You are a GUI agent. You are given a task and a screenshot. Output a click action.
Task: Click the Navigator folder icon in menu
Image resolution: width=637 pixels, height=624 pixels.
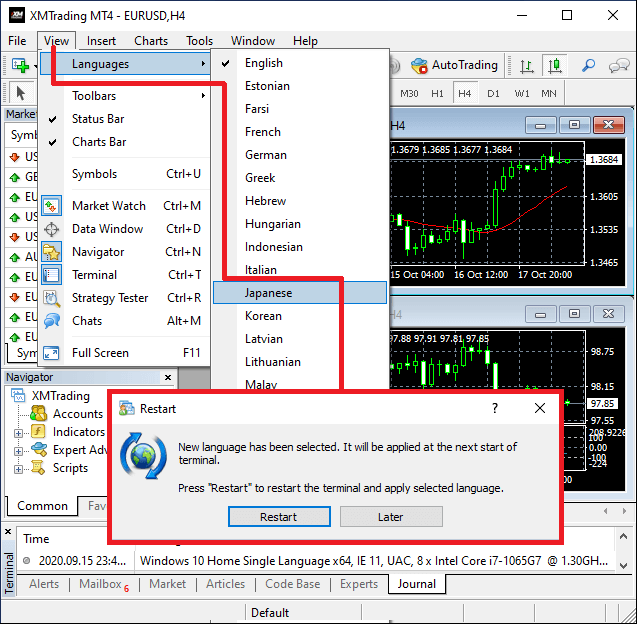pos(53,252)
